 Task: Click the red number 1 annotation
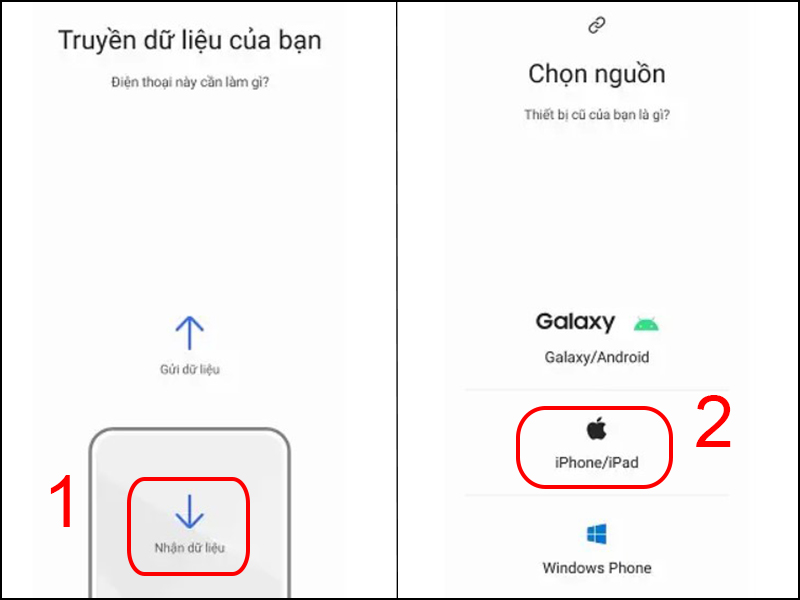click(63, 501)
